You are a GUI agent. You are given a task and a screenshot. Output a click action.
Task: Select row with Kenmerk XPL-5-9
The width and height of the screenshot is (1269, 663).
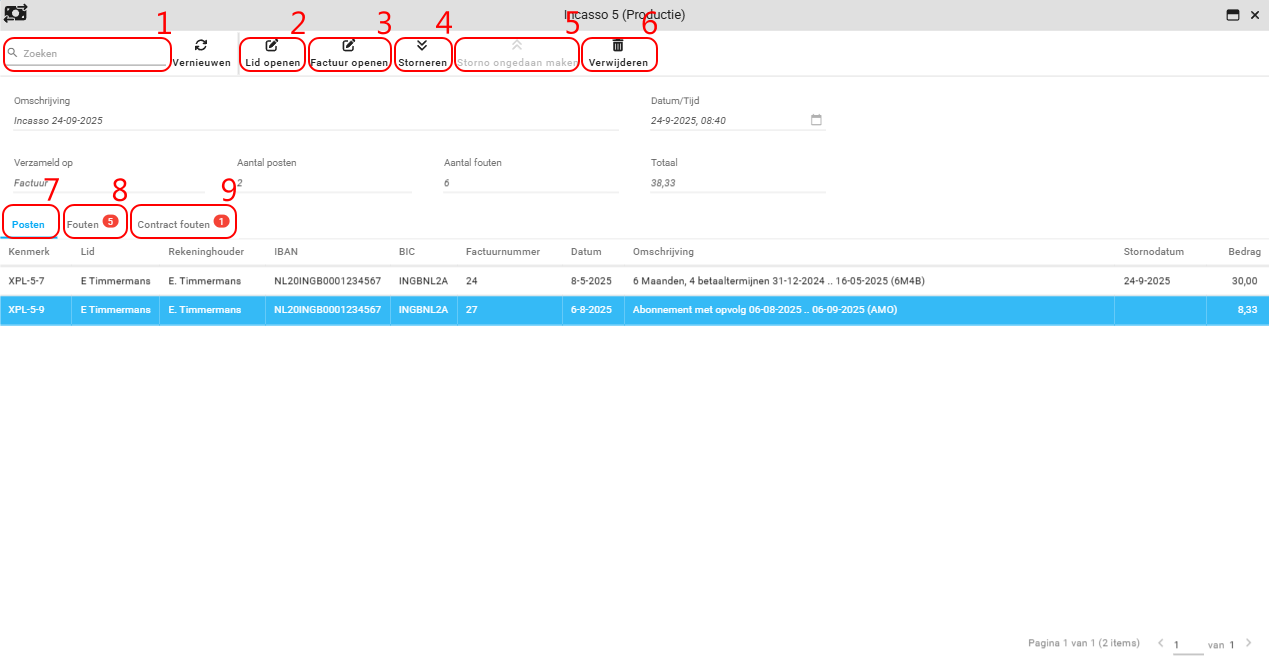[26, 310]
